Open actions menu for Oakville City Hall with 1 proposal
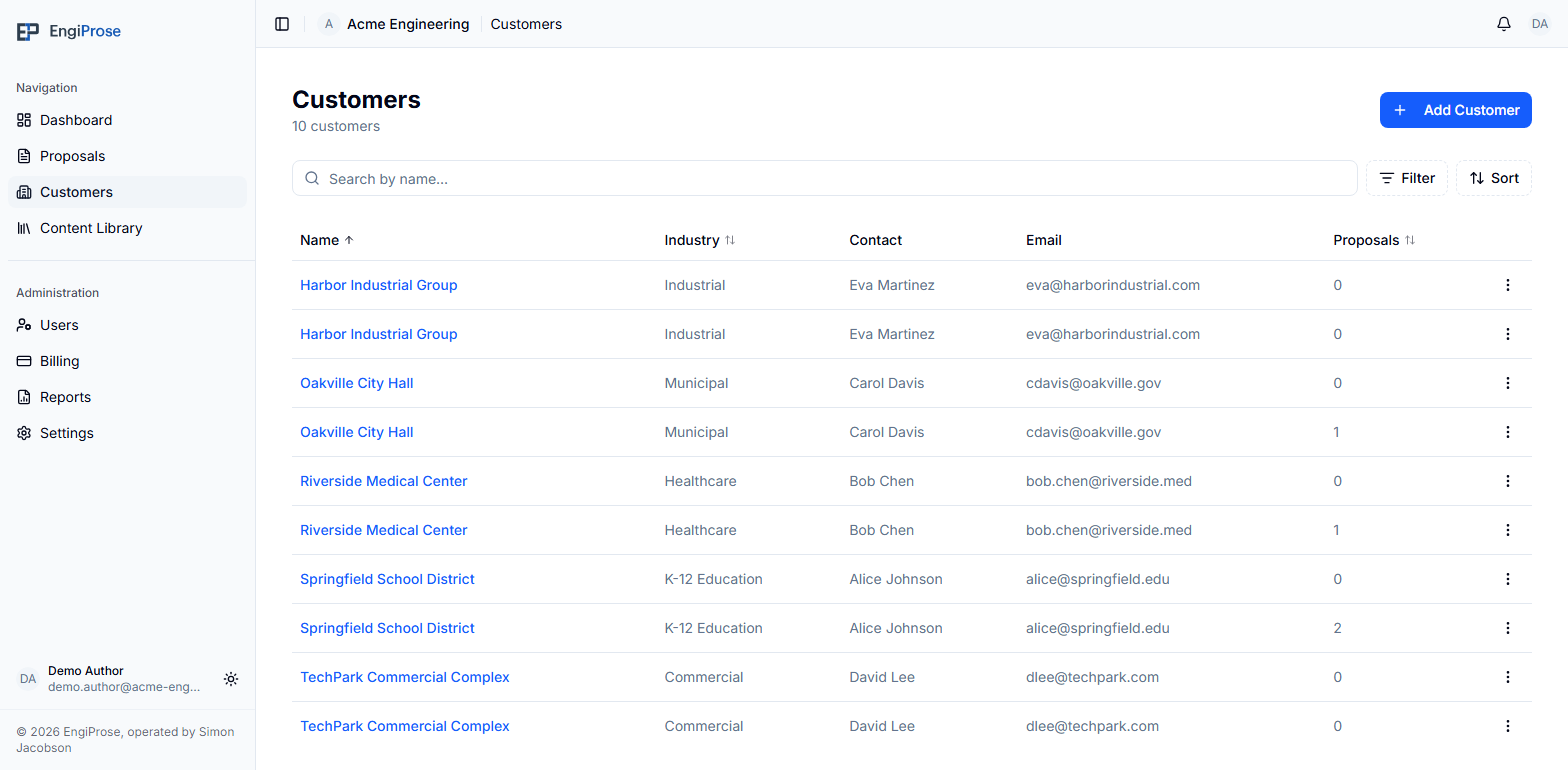This screenshot has width=1568, height=770. 1508,432
